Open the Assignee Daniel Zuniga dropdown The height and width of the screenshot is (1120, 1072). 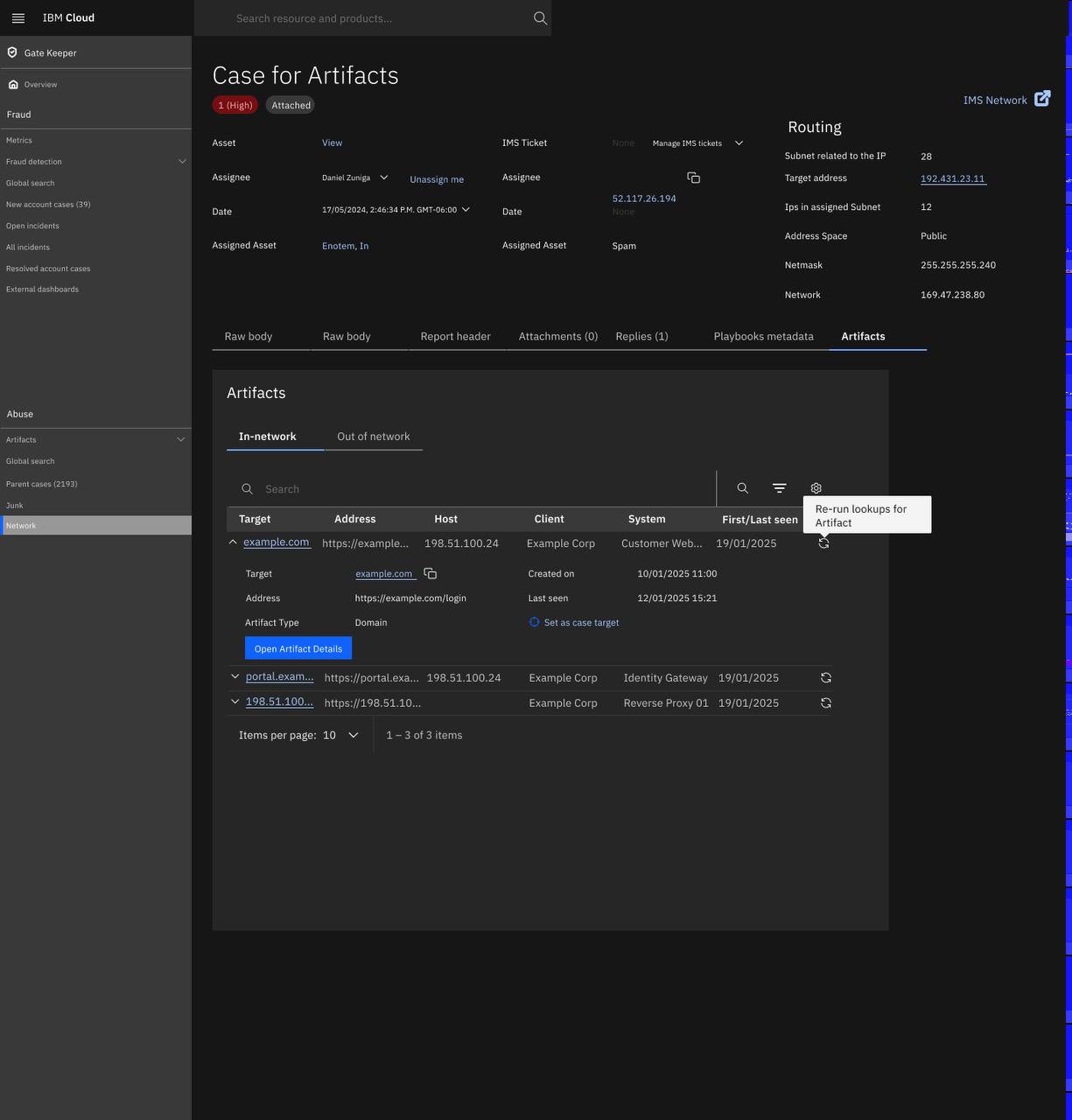tap(355, 178)
